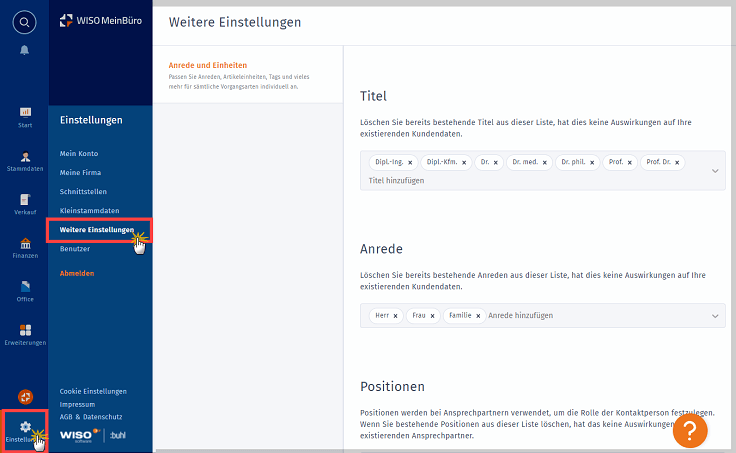Viewport: 736px width, 453px height.
Task: Open the orange help question mark button
Action: [x=690, y=430]
